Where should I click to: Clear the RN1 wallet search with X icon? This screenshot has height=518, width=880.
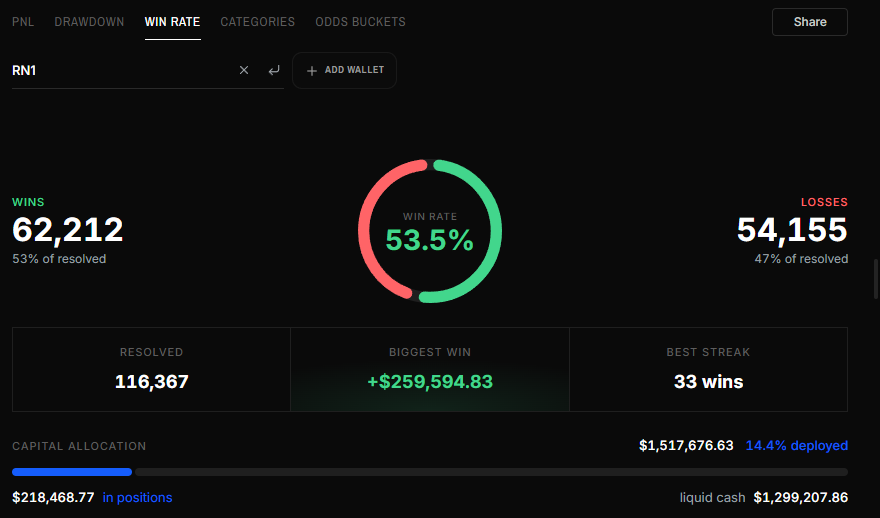pyautogui.click(x=244, y=70)
